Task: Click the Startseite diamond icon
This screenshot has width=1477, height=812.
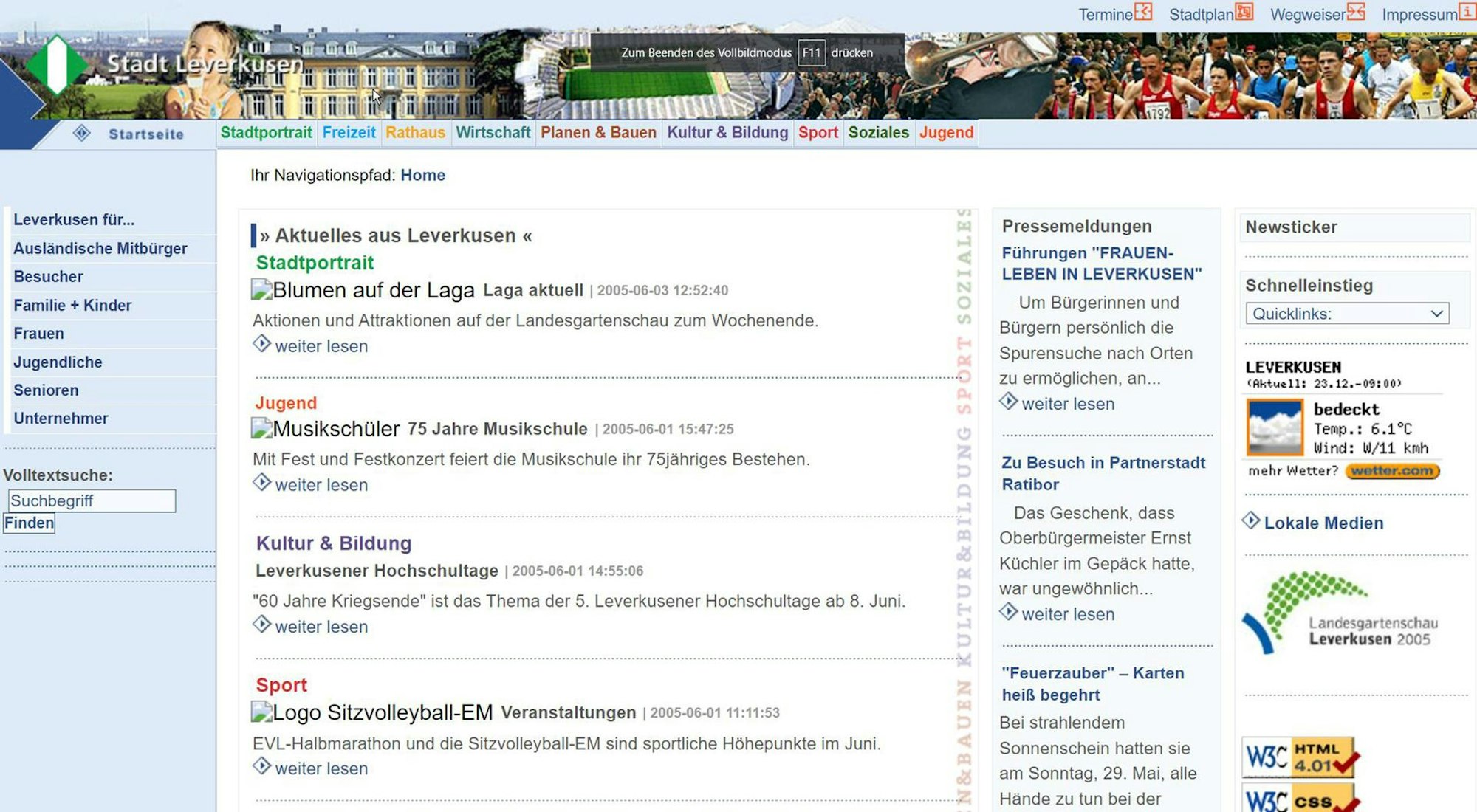Action: [x=81, y=133]
